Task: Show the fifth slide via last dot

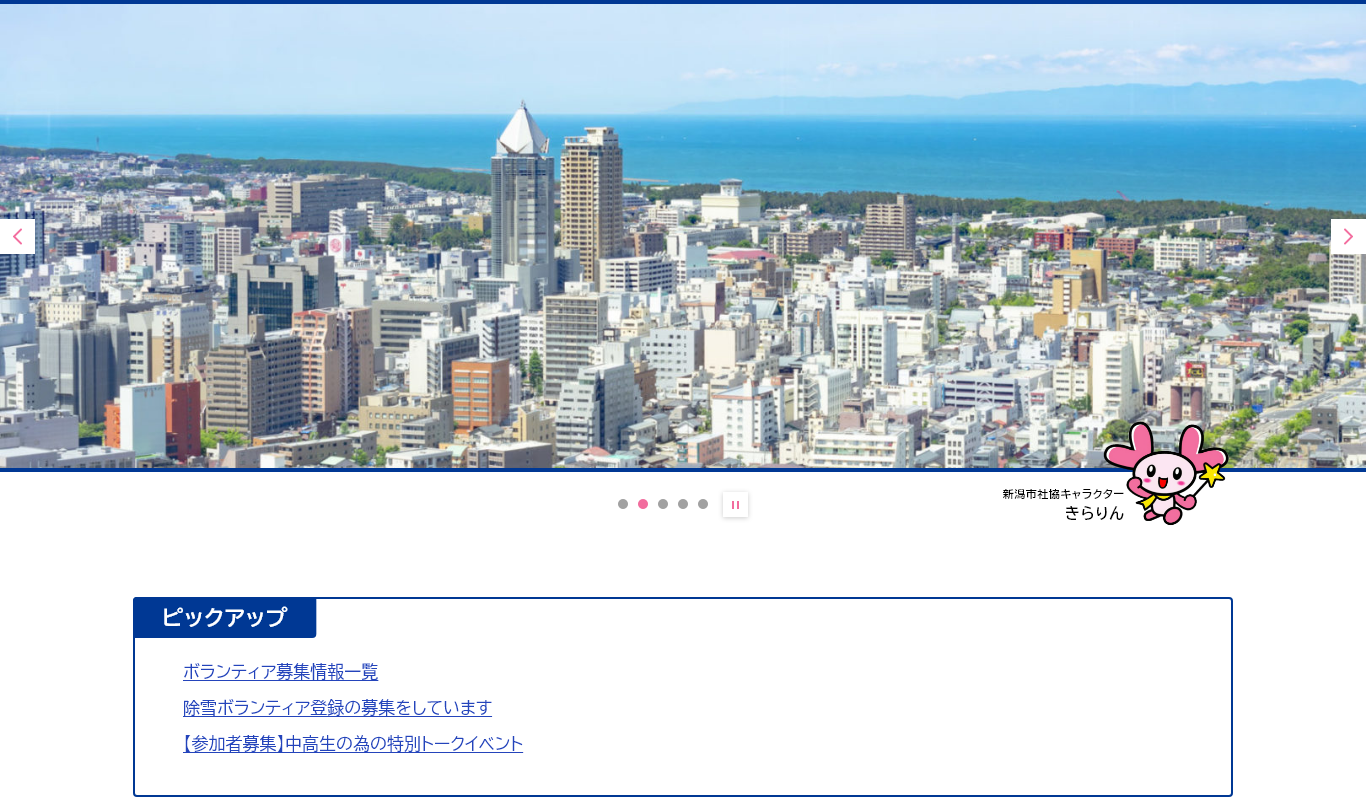Action: pyautogui.click(x=703, y=504)
